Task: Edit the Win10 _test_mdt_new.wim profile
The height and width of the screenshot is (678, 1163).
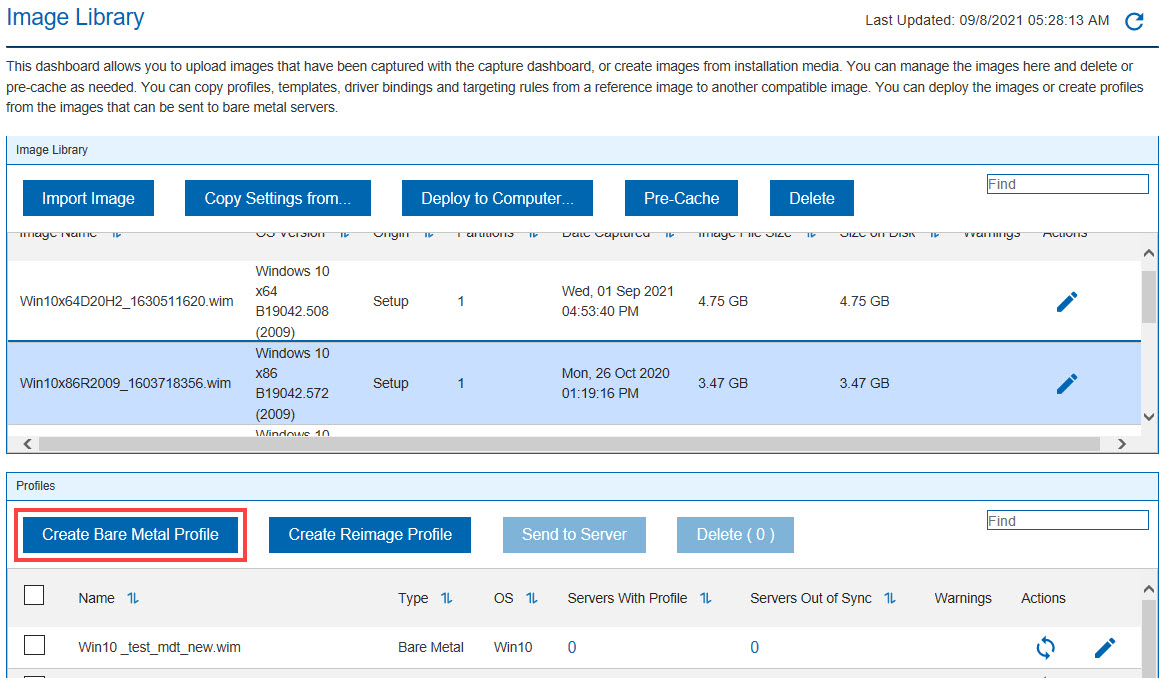Action: point(1104,648)
